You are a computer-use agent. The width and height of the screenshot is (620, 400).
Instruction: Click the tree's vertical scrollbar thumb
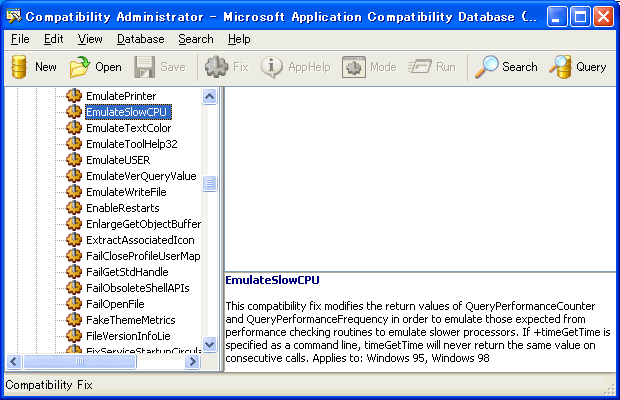click(210, 183)
